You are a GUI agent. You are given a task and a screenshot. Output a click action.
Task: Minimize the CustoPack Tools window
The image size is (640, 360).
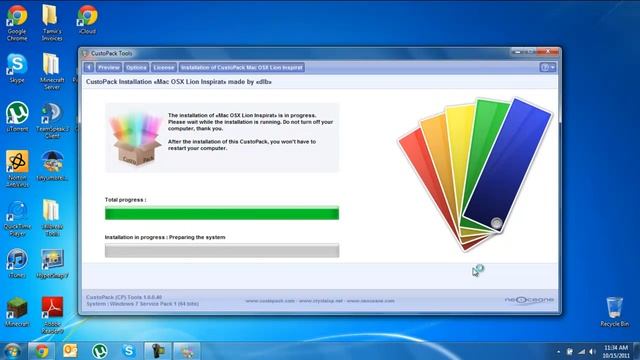click(x=518, y=52)
